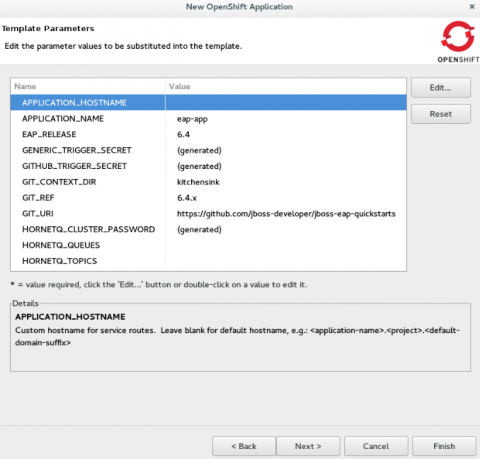Cancel the New OpenShift Application wizard
The width and height of the screenshot is (480, 459).
(376, 446)
